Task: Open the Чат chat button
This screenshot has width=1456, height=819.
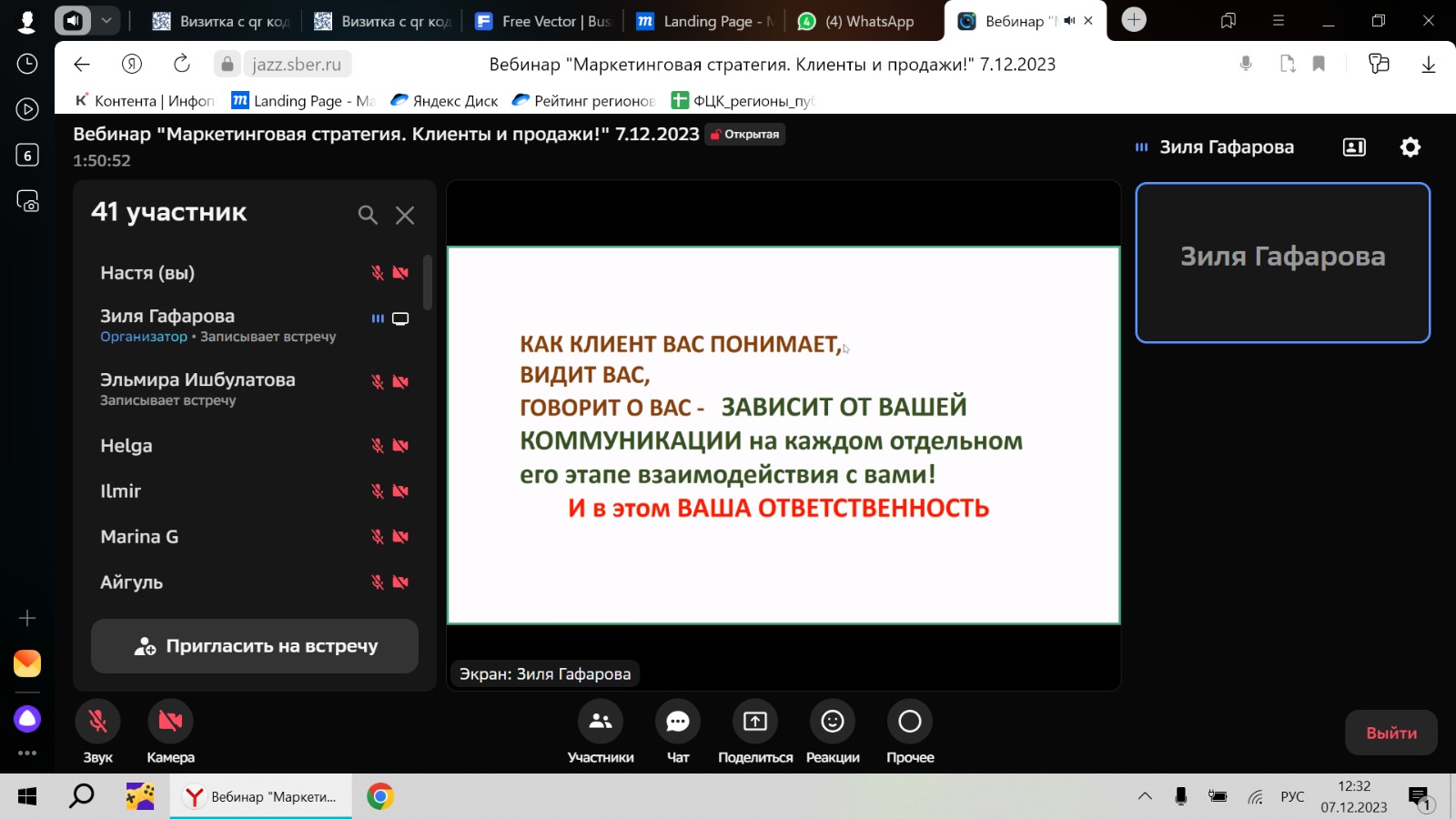Action: [x=678, y=722]
